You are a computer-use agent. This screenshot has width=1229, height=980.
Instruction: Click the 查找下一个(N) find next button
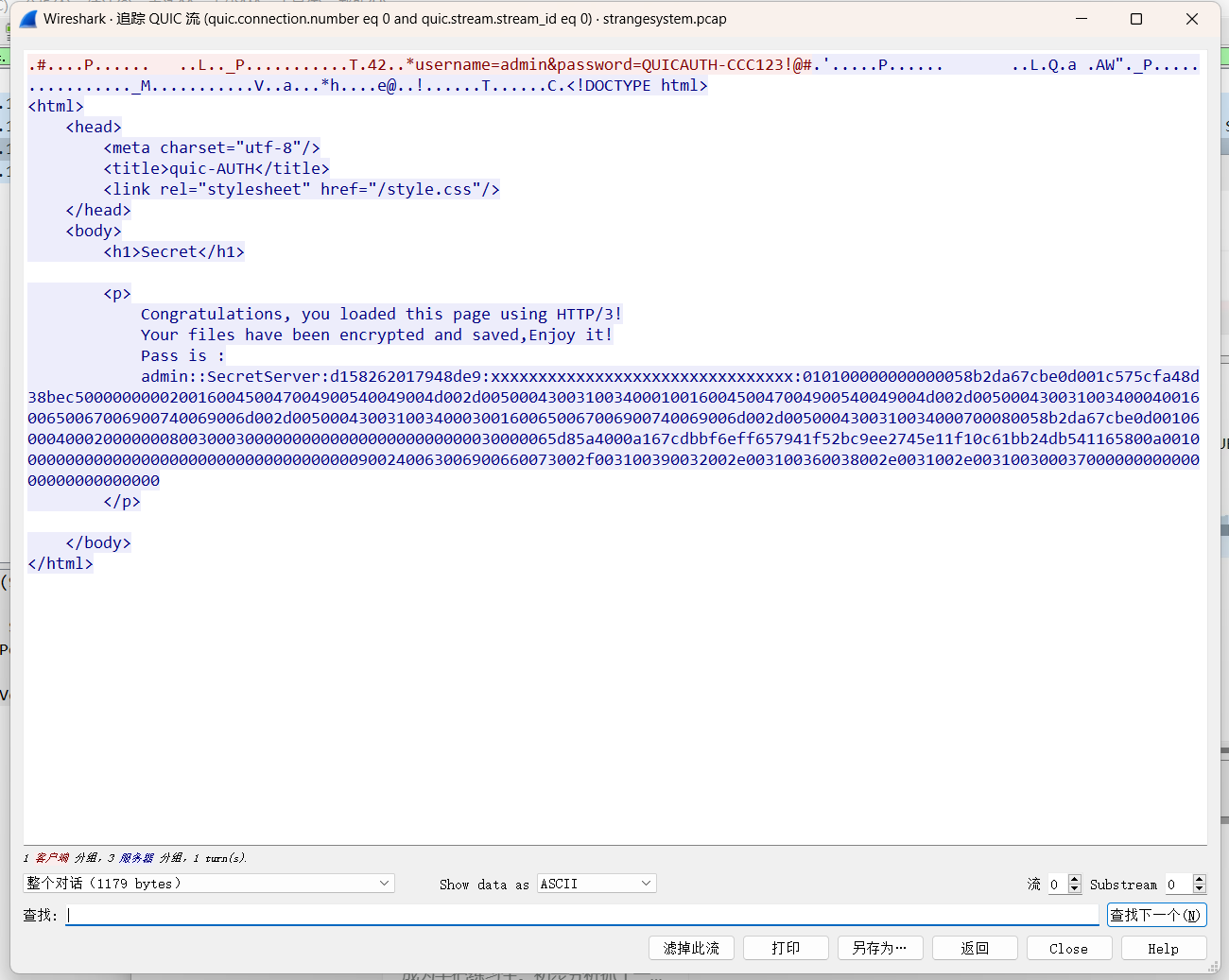tap(1156, 915)
